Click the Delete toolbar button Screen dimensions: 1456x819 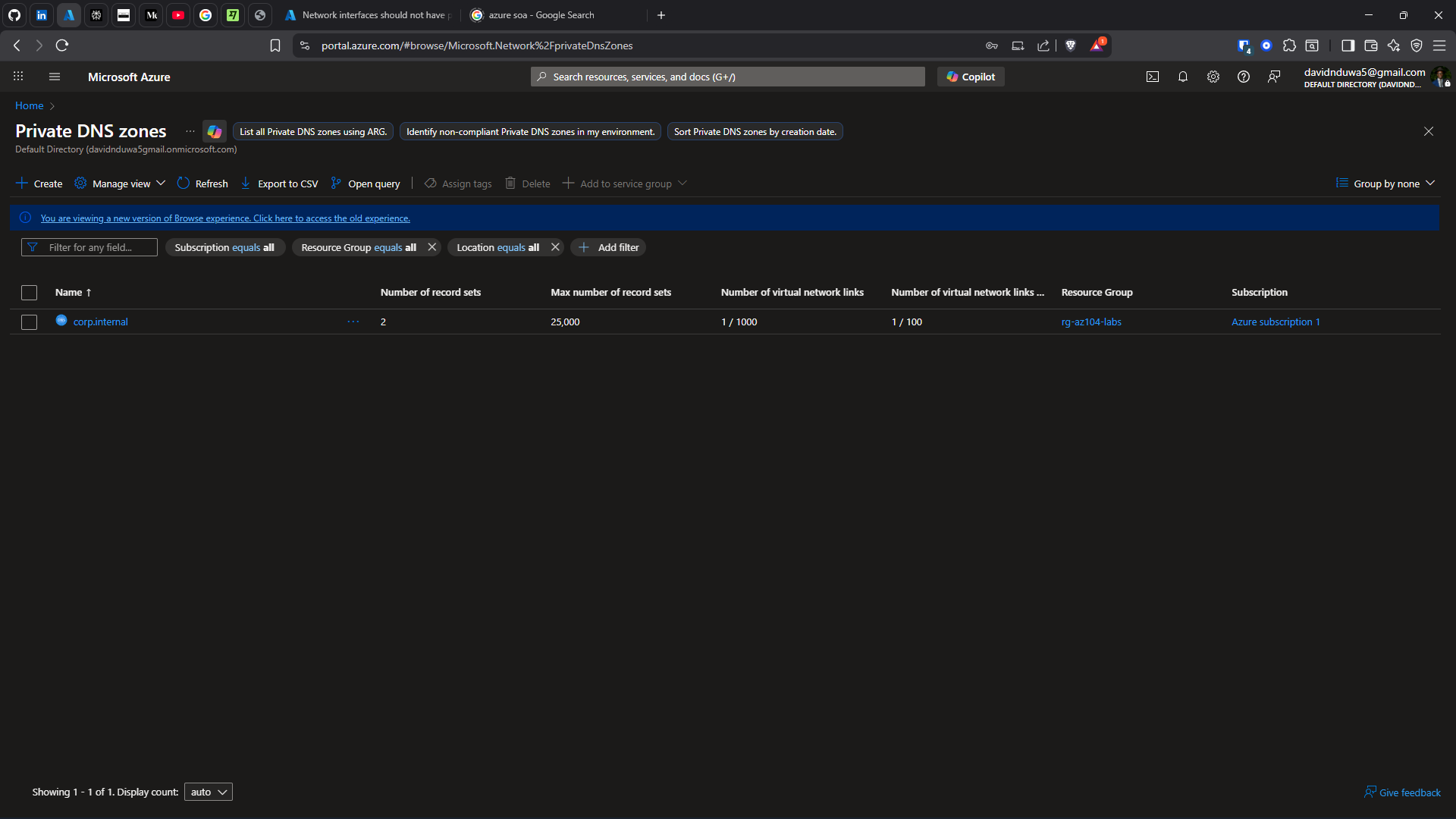coord(528,184)
